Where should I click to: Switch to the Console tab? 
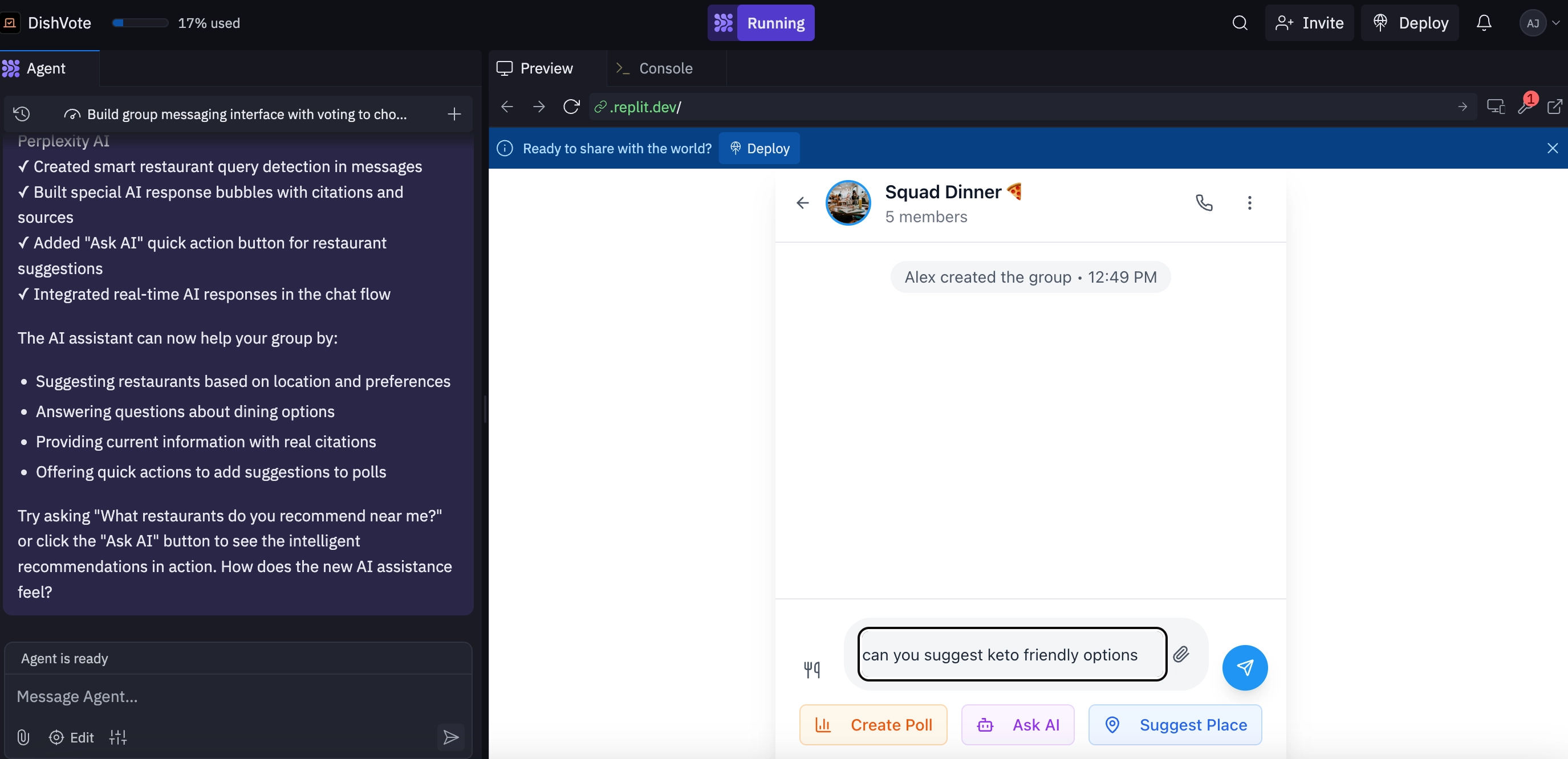[655, 68]
